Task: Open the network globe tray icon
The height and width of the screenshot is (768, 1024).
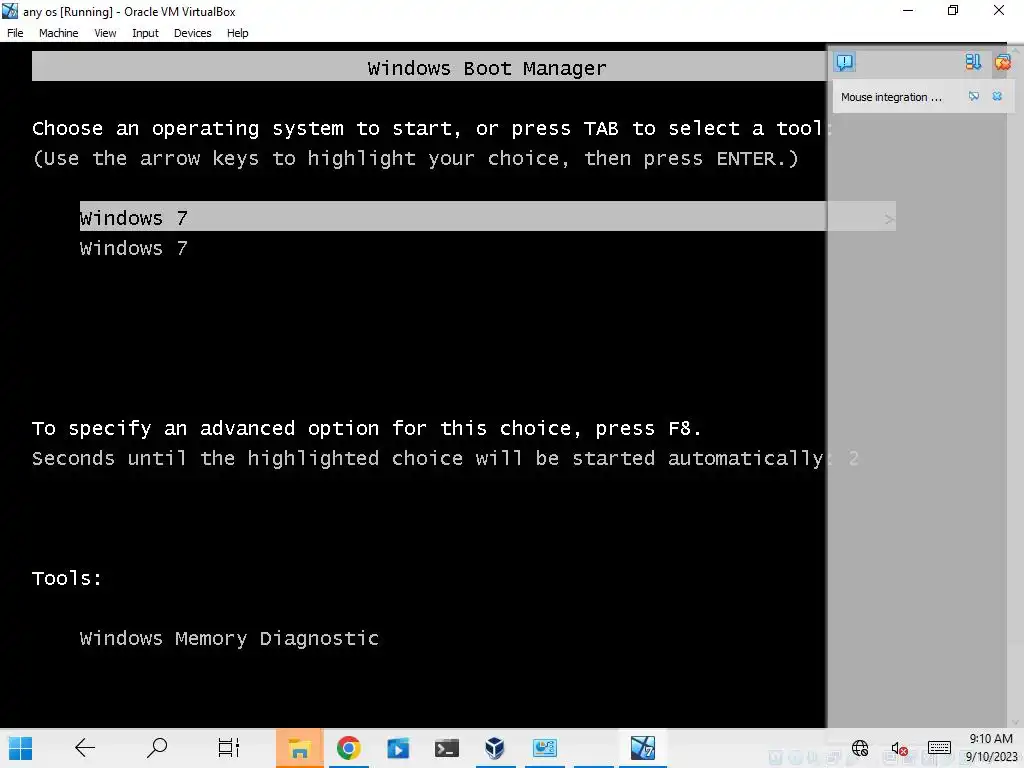Action: [860, 748]
